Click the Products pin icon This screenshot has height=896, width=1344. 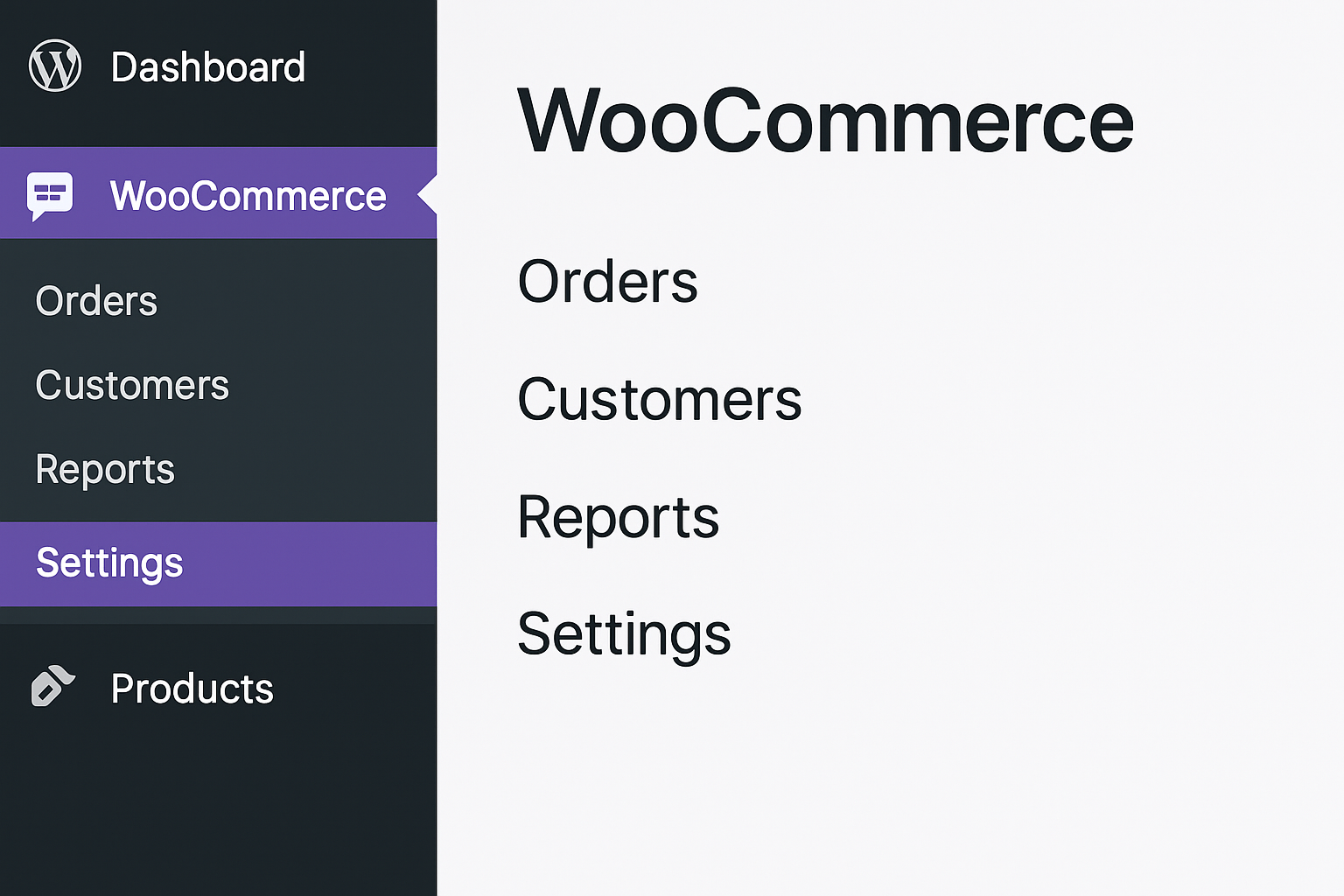coord(52,686)
